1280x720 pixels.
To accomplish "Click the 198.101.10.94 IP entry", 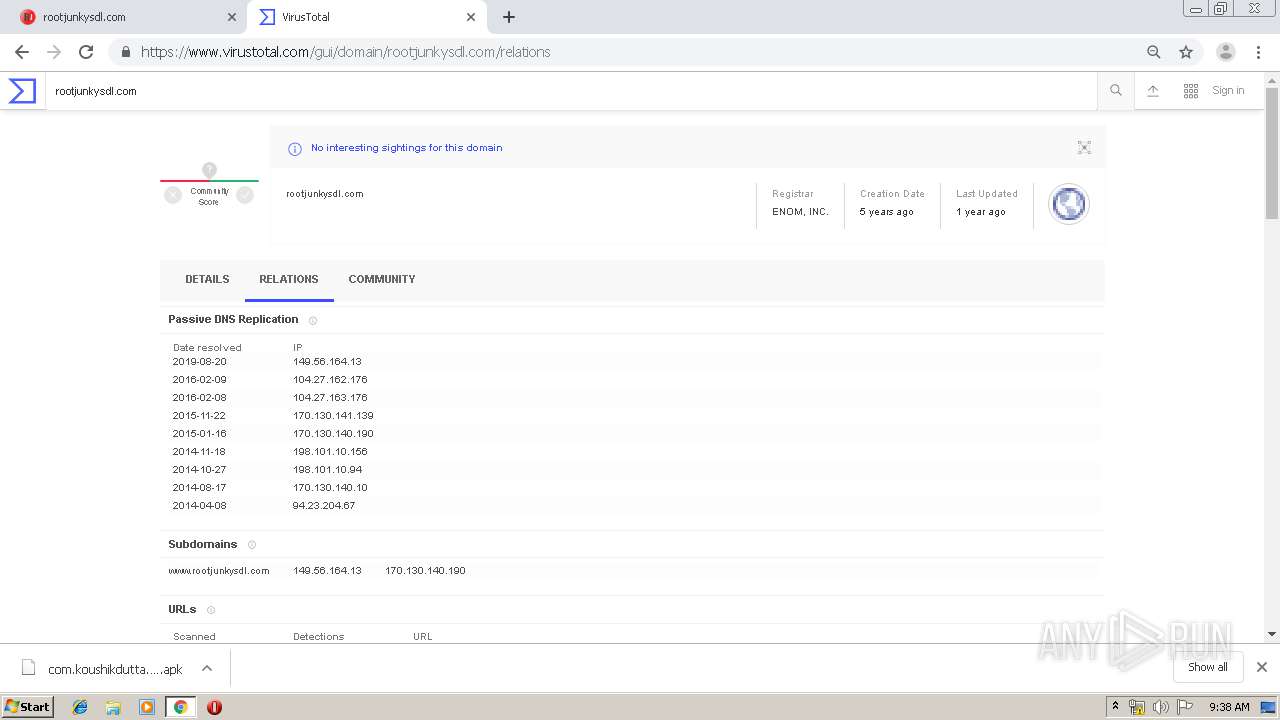I will pyautogui.click(x=327, y=469).
